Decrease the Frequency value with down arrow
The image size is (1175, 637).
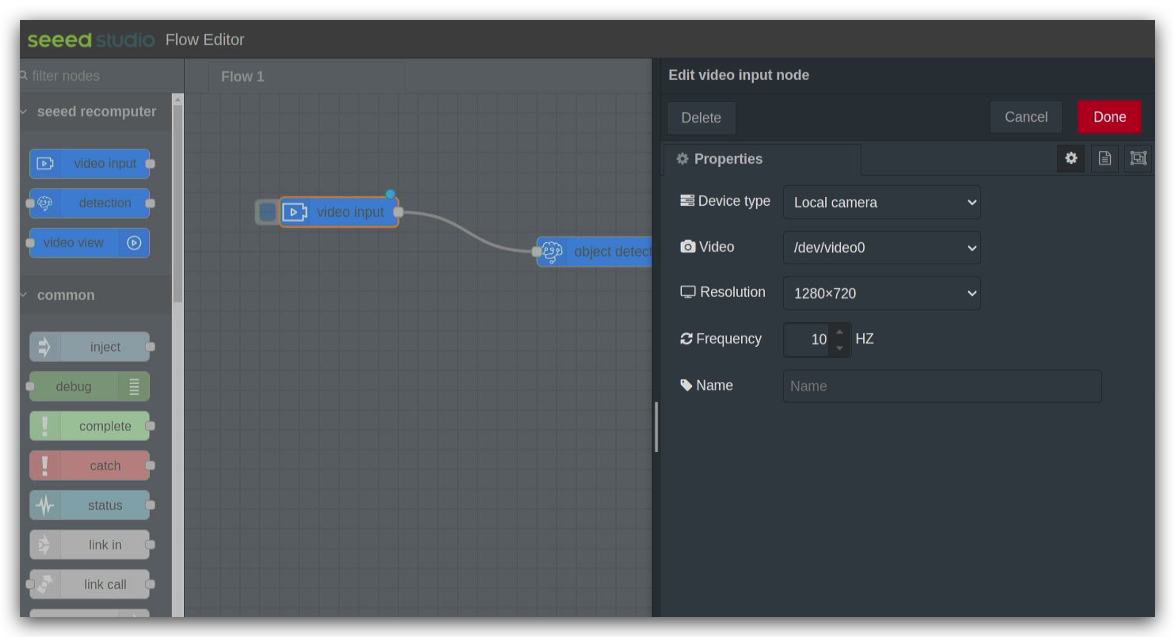[x=839, y=348]
